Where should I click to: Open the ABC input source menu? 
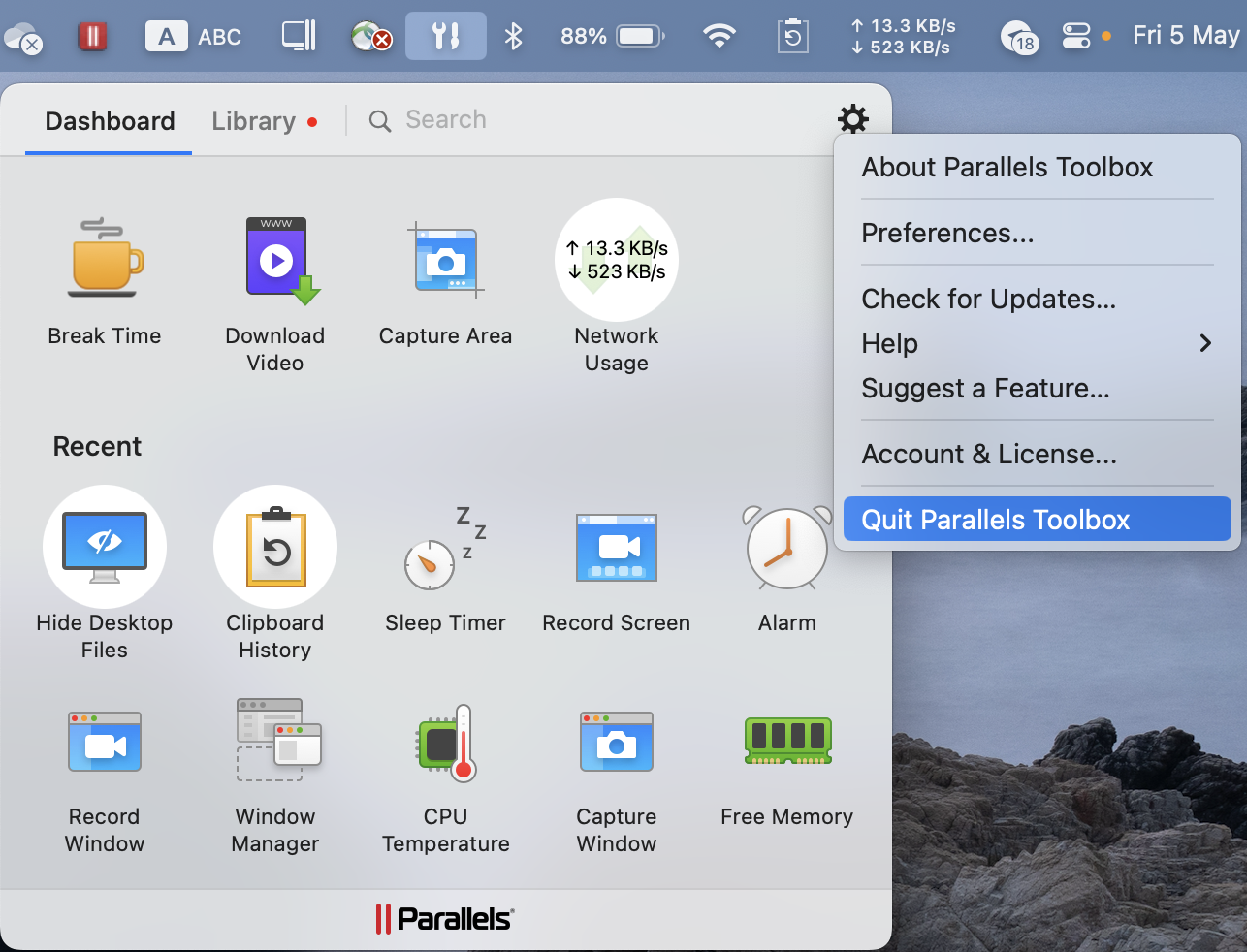coord(194,37)
